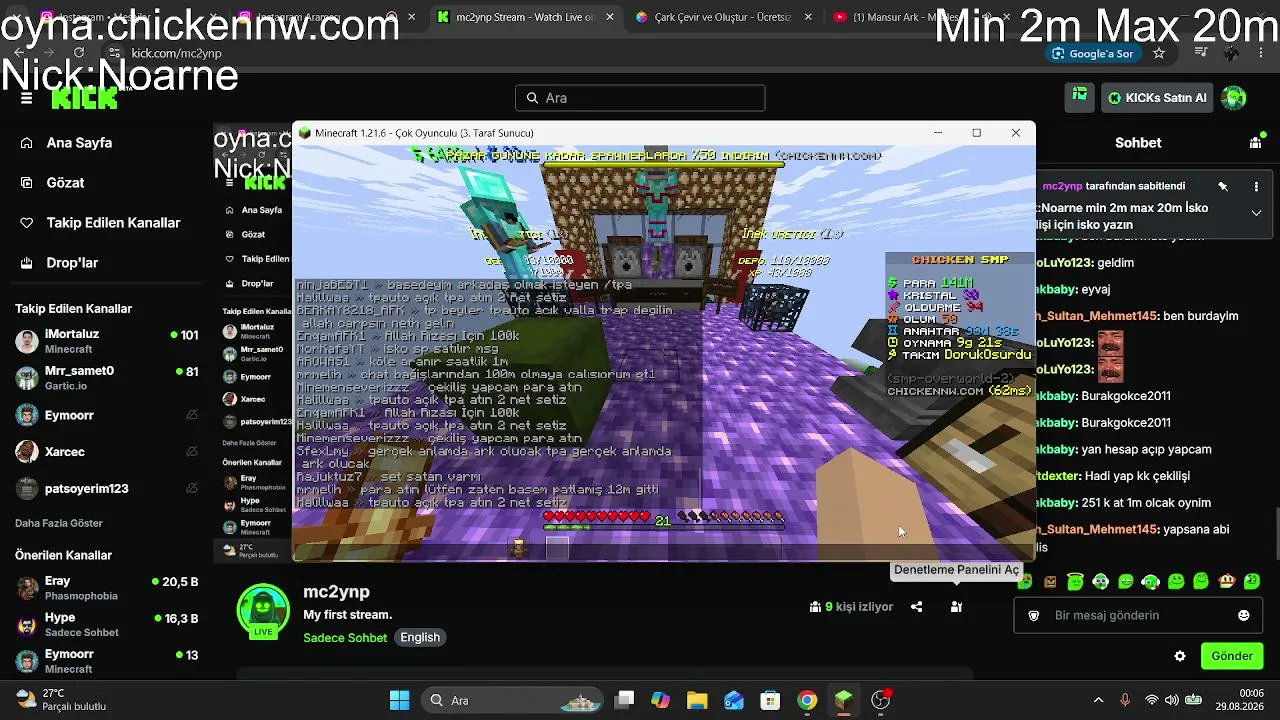The height and width of the screenshot is (720, 1280).
Task: Open chat settings gear
Action: 1180,656
